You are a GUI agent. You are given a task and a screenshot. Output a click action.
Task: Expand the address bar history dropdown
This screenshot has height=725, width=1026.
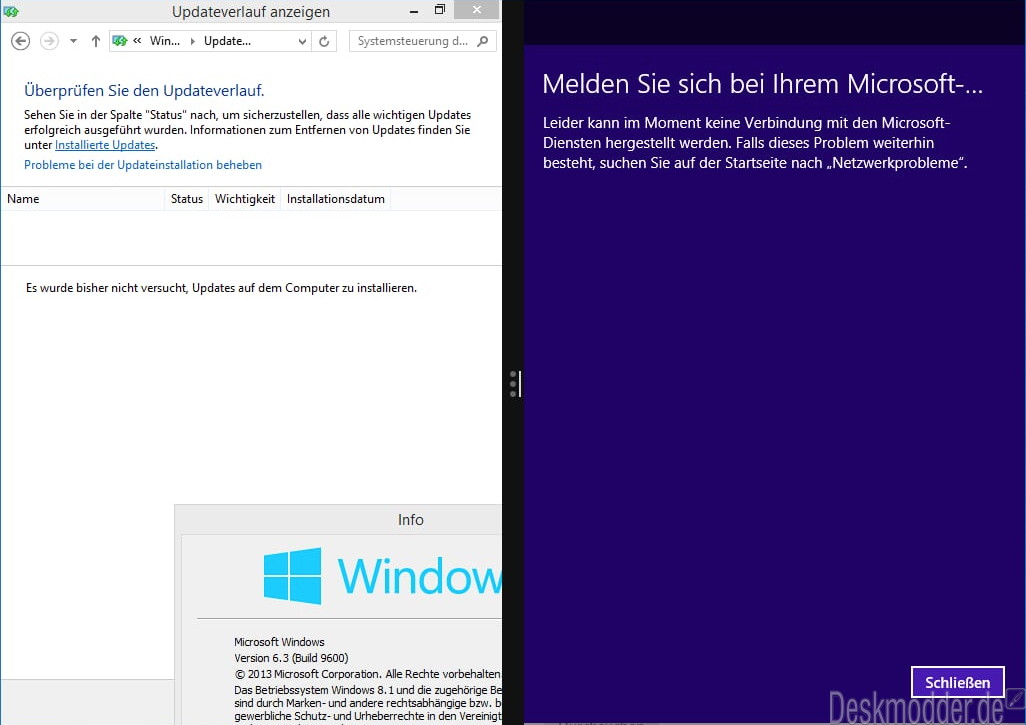click(302, 41)
